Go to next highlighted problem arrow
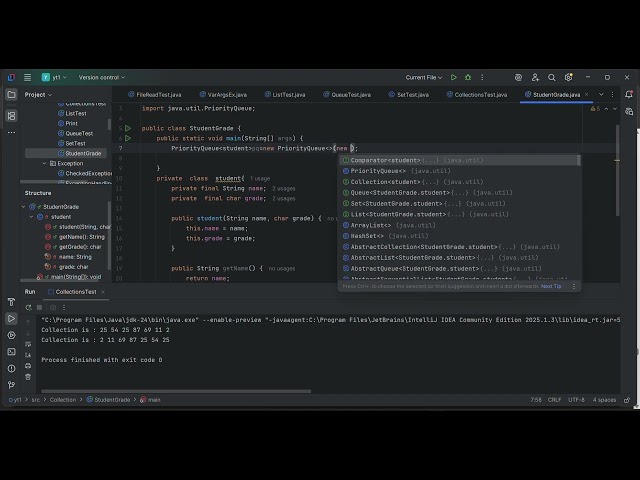Viewport: 640px width, 480px height. (615, 109)
